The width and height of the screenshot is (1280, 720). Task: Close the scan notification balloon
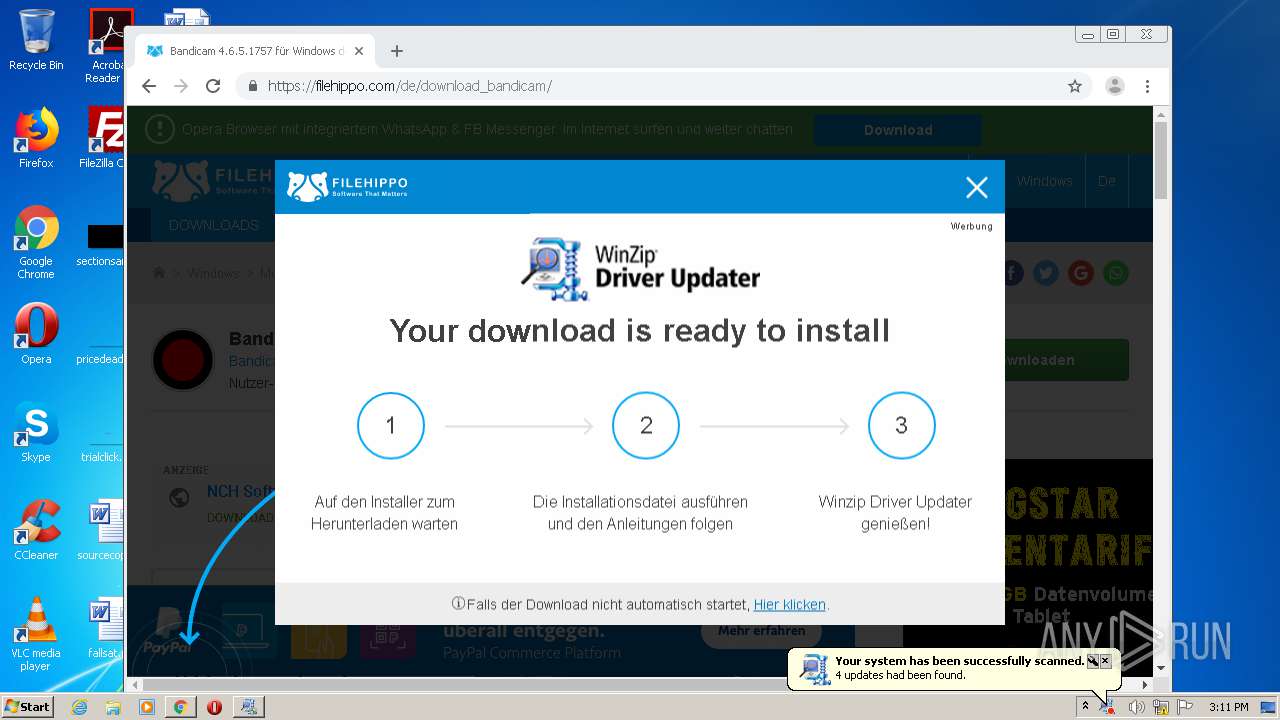point(1105,661)
